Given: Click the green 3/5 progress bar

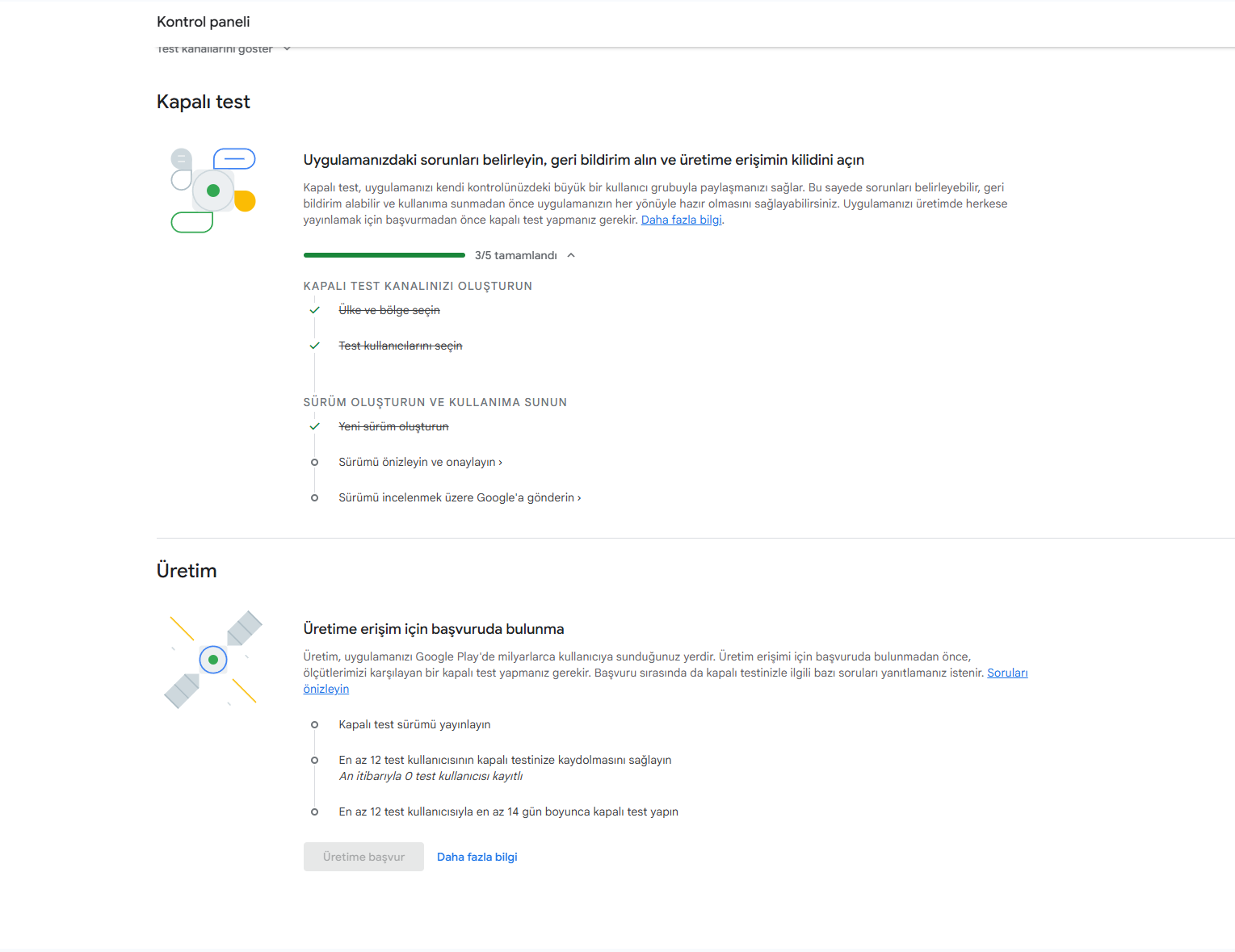Looking at the screenshot, I should pyautogui.click(x=384, y=255).
